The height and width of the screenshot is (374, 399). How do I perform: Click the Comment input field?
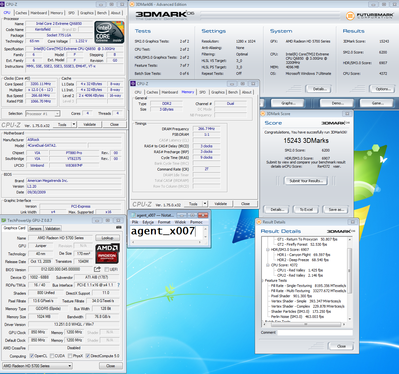pos(315,333)
